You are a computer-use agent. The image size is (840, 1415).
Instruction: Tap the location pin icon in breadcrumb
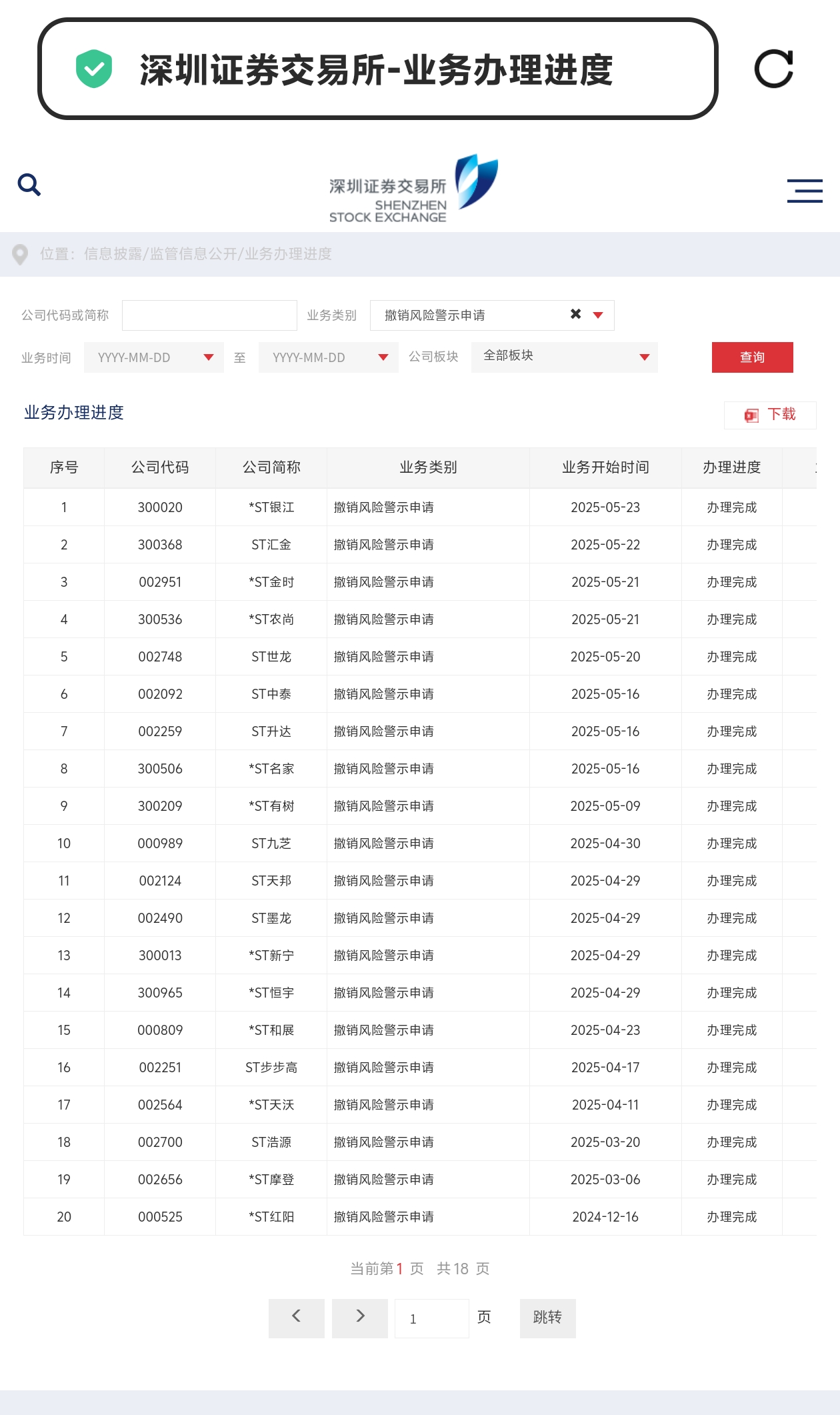tap(20, 254)
